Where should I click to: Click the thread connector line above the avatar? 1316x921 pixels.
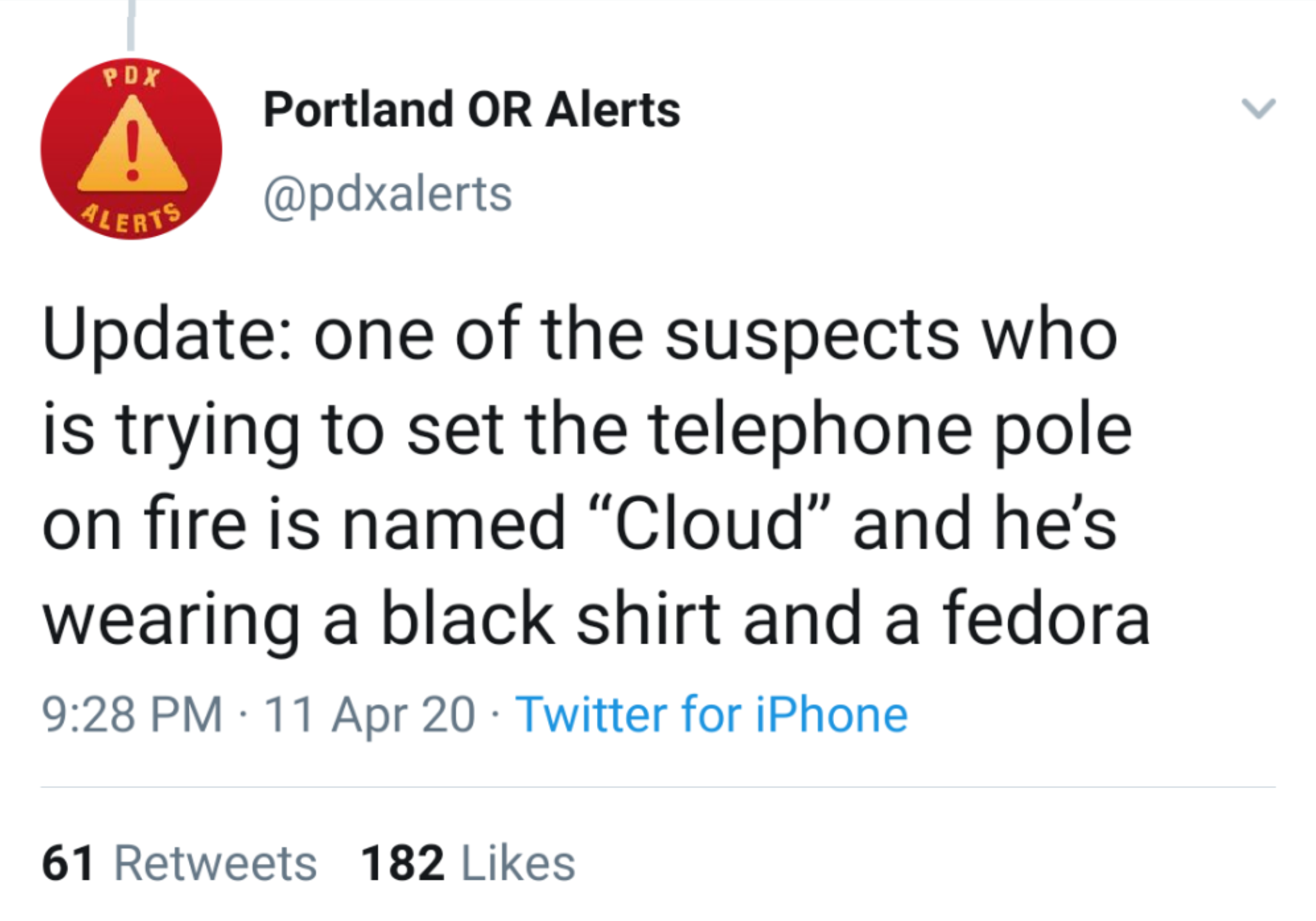click(131, 26)
